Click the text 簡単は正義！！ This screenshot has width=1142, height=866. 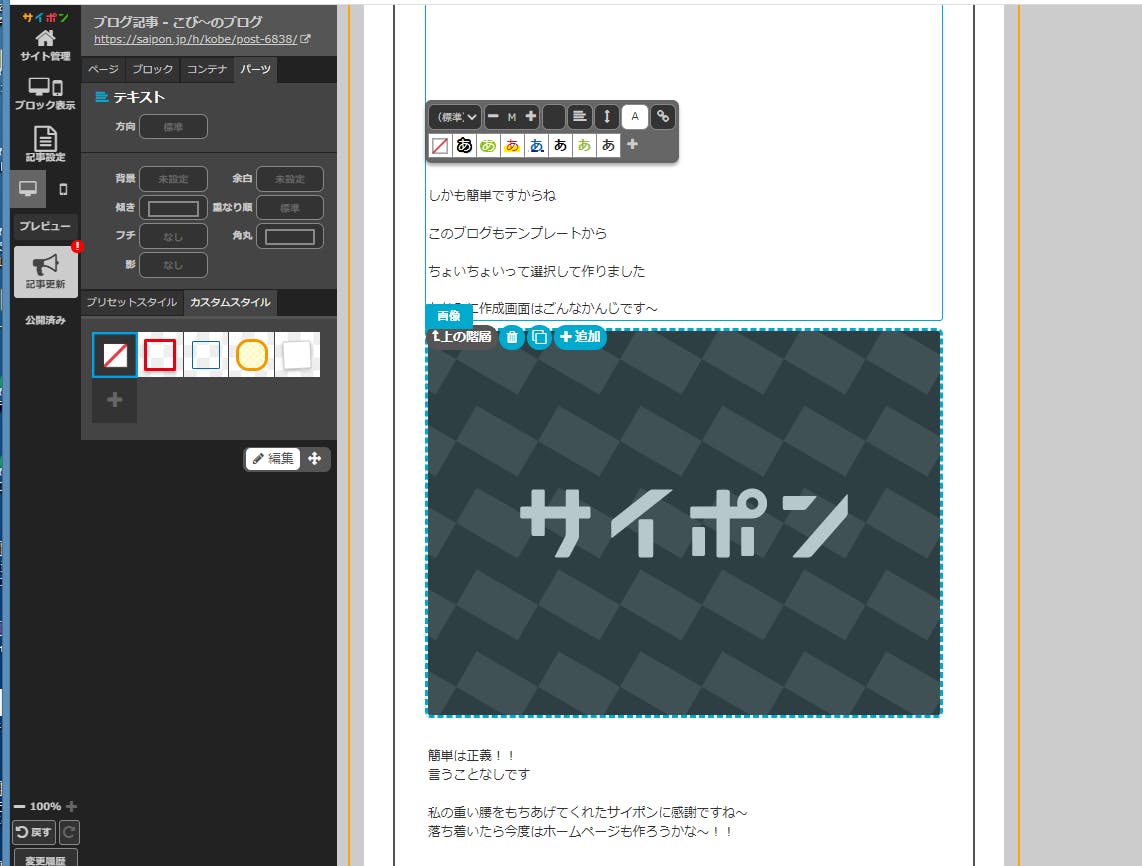(x=472, y=756)
